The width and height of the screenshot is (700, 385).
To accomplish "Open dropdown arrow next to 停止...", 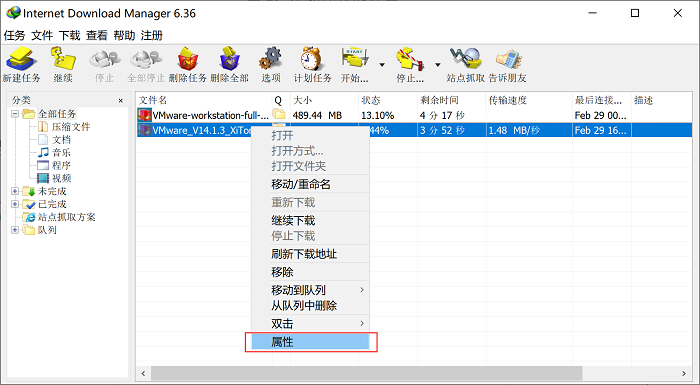I will [x=438, y=65].
